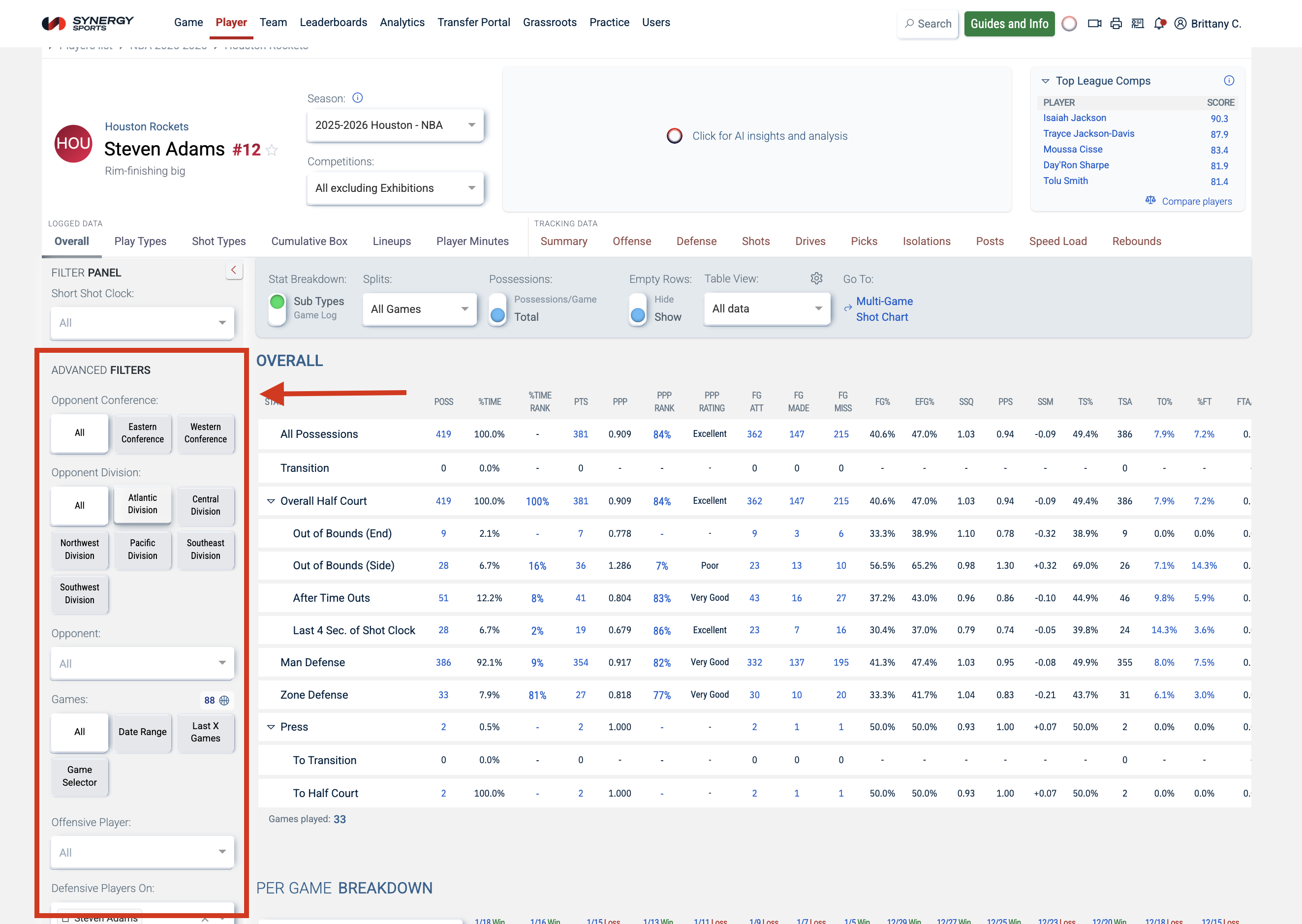Screen dimensions: 1302x924
Task: Click All Possessions POSS value 419
Action: [443, 434]
